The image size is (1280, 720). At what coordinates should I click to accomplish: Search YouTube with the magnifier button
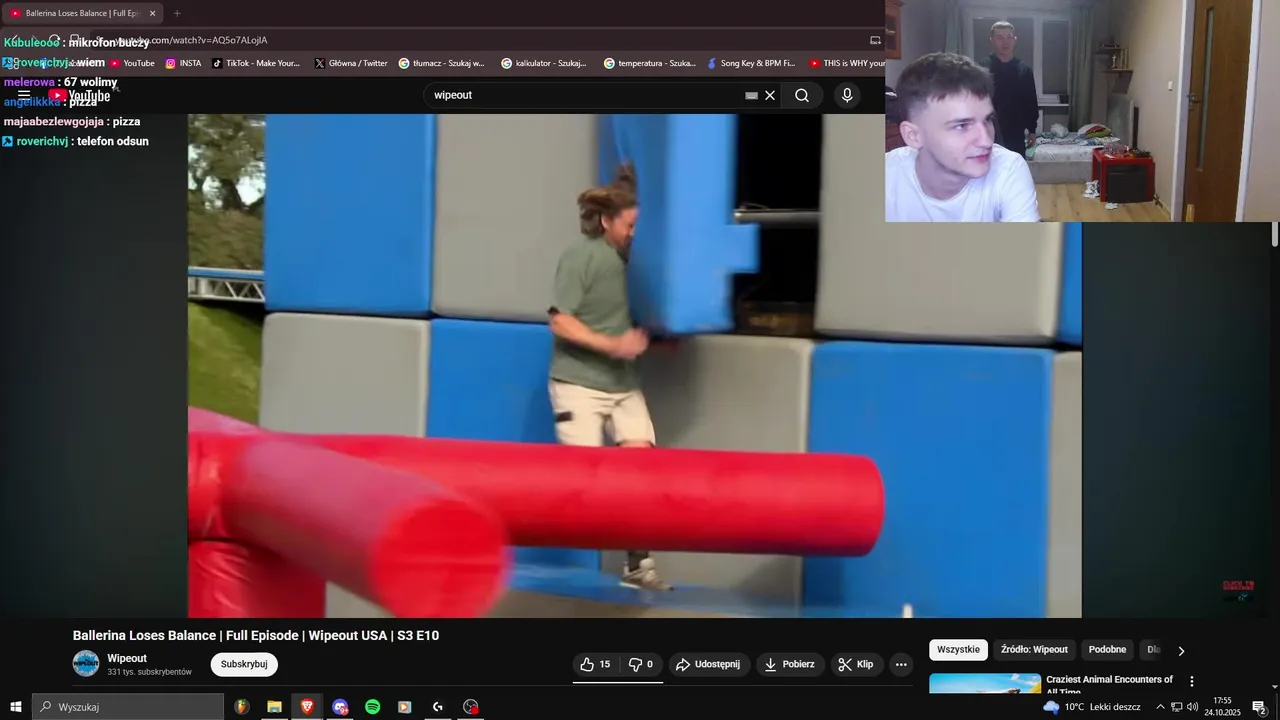tap(802, 95)
